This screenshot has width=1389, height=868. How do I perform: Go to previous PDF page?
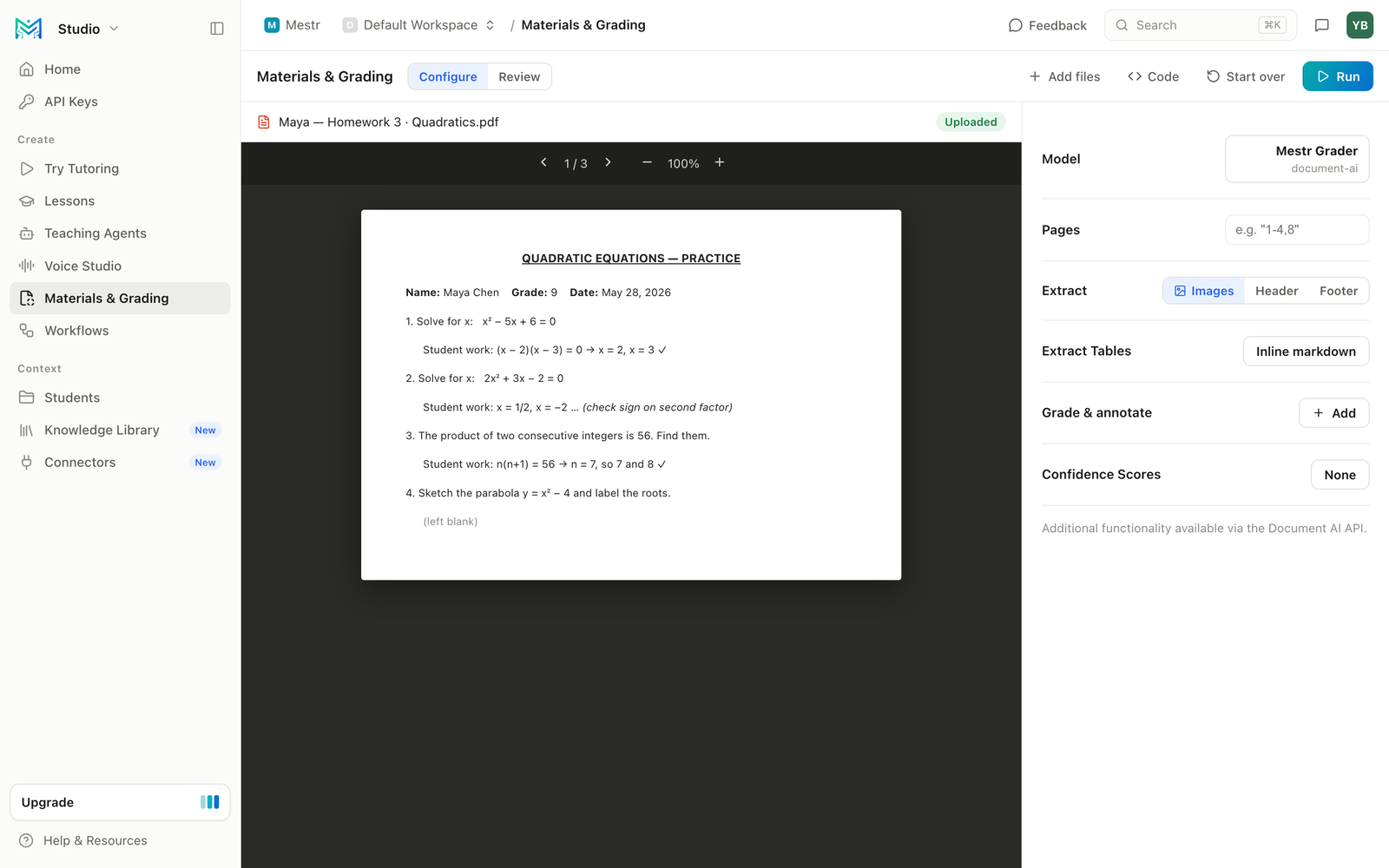[543, 162]
